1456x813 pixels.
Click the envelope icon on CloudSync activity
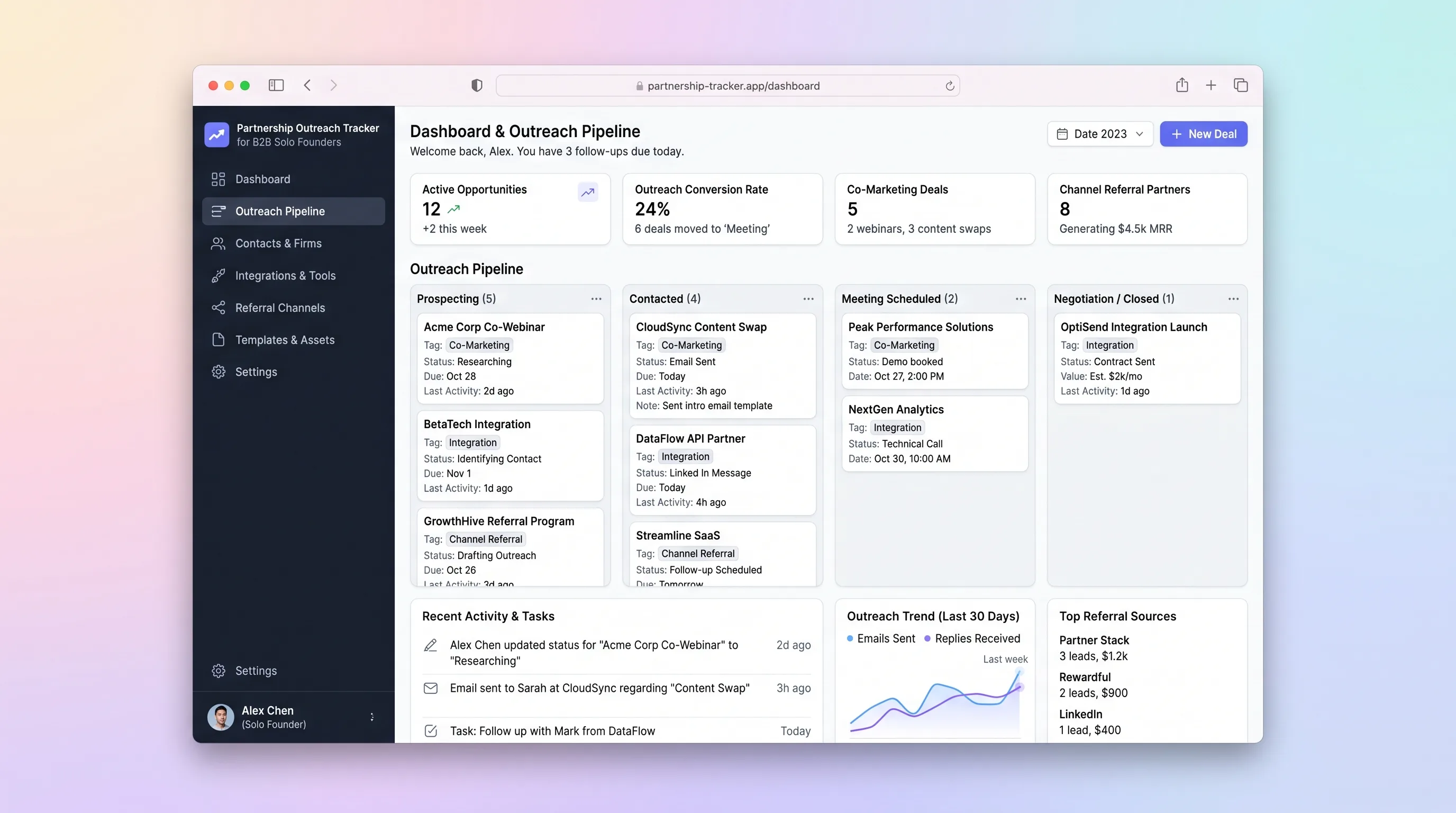(x=431, y=688)
